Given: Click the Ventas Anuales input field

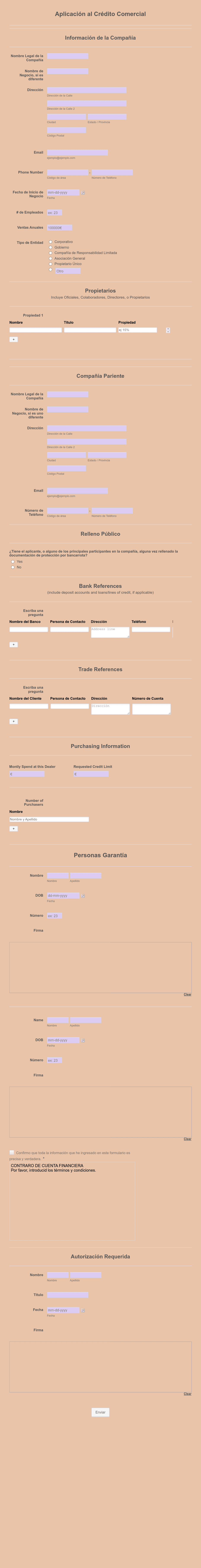Looking at the screenshot, I should pos(59,228).
